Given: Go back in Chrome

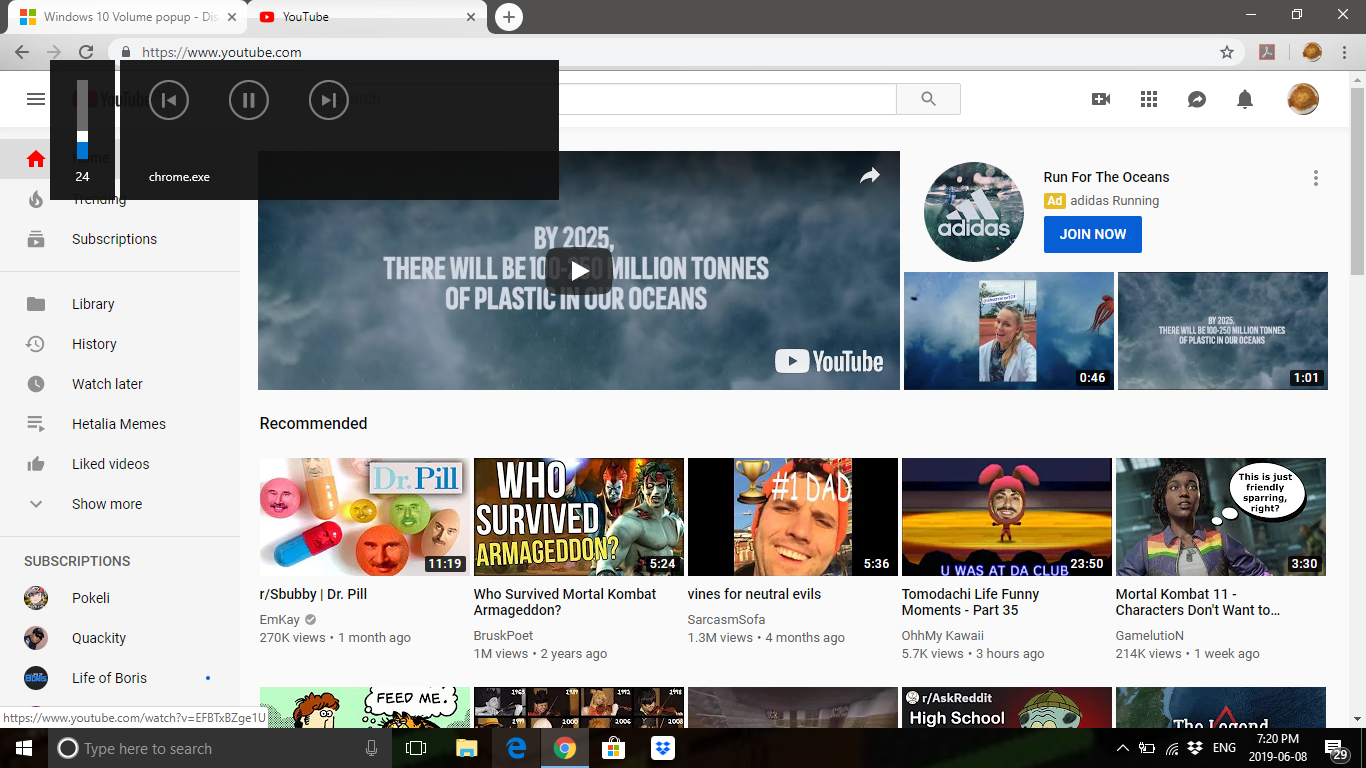Looking at the screenshot, I should (x=22, y=52).
